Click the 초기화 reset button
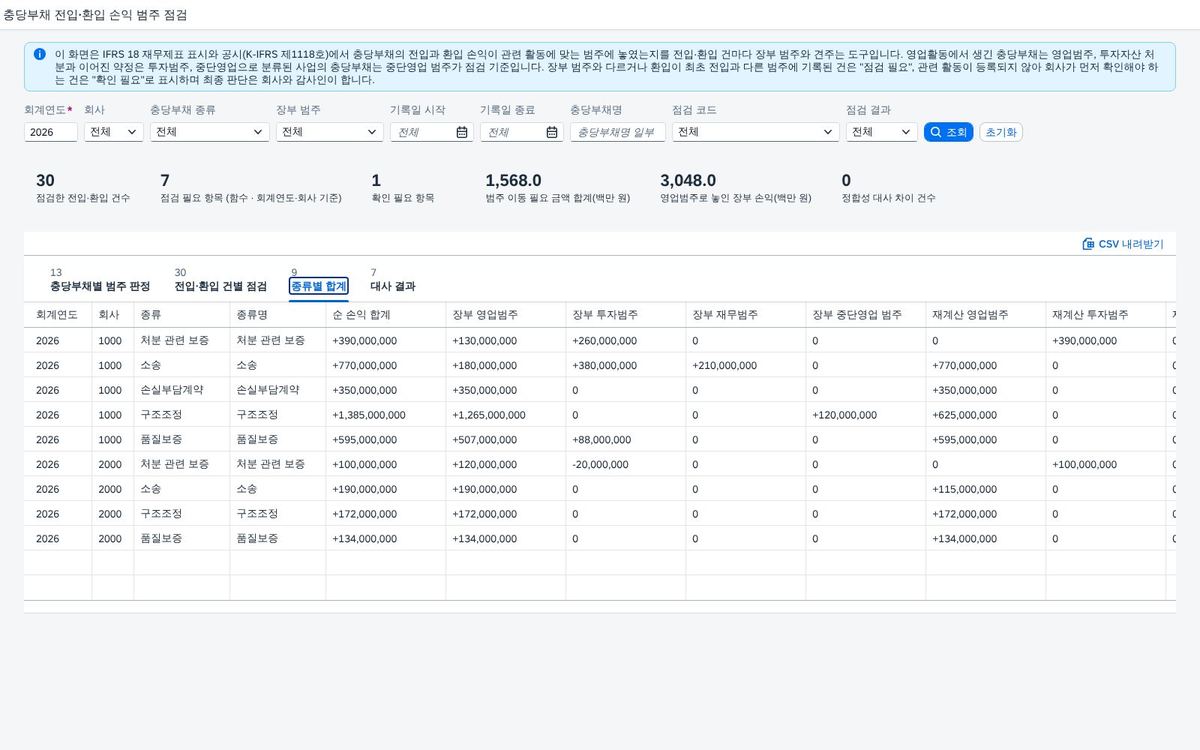Viewport: 1200px width, 750px height. point(1000,132)
